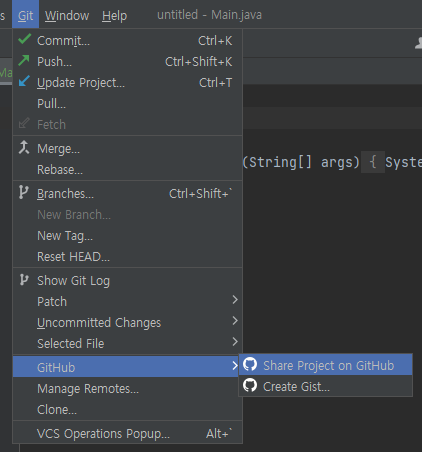Click the green Commit checkmark icon
The height and width of the screenshot is (452, 422).
[x=25, y=40]
